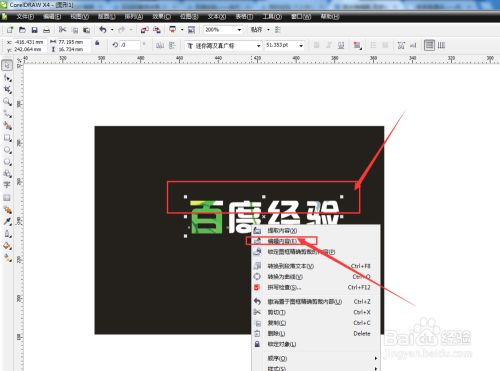
Task: Open the 文件(F) File menu
Action: click(x=25, y=16)
